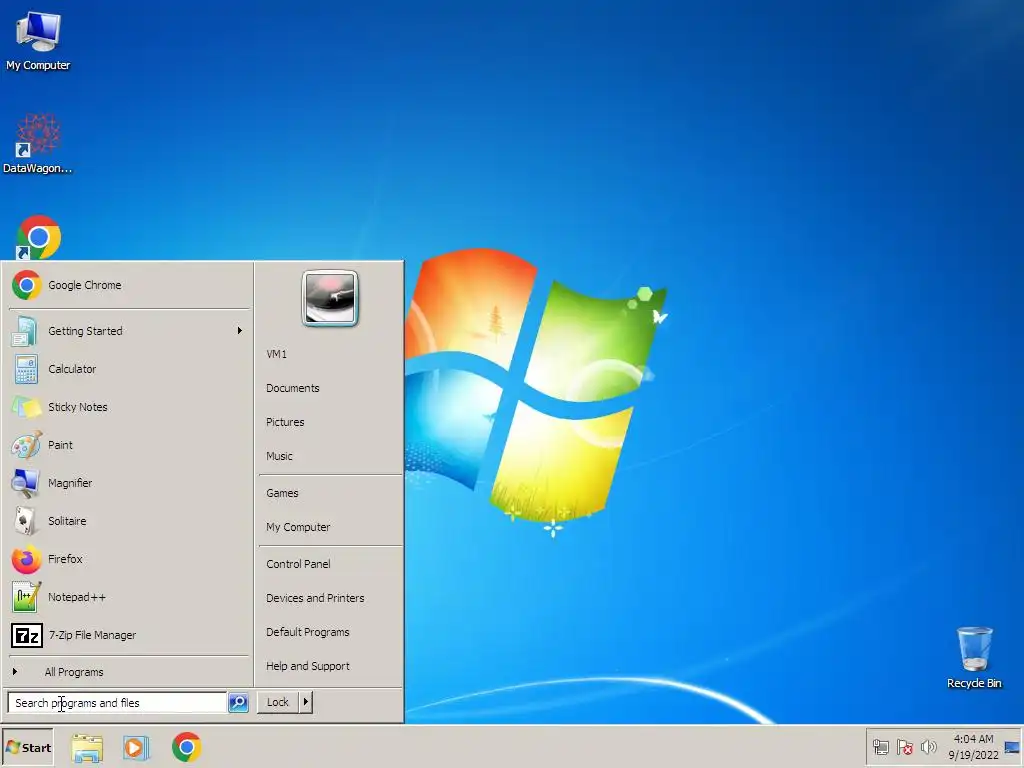Expand All Programs list
Screen dimensions: 1024x768
pyautogui.click(x=129, y=672)
